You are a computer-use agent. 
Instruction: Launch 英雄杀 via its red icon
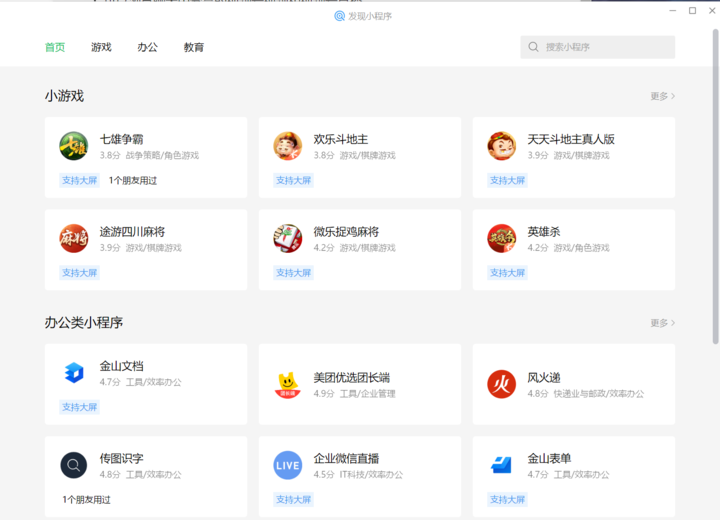(x=501, y=238)
